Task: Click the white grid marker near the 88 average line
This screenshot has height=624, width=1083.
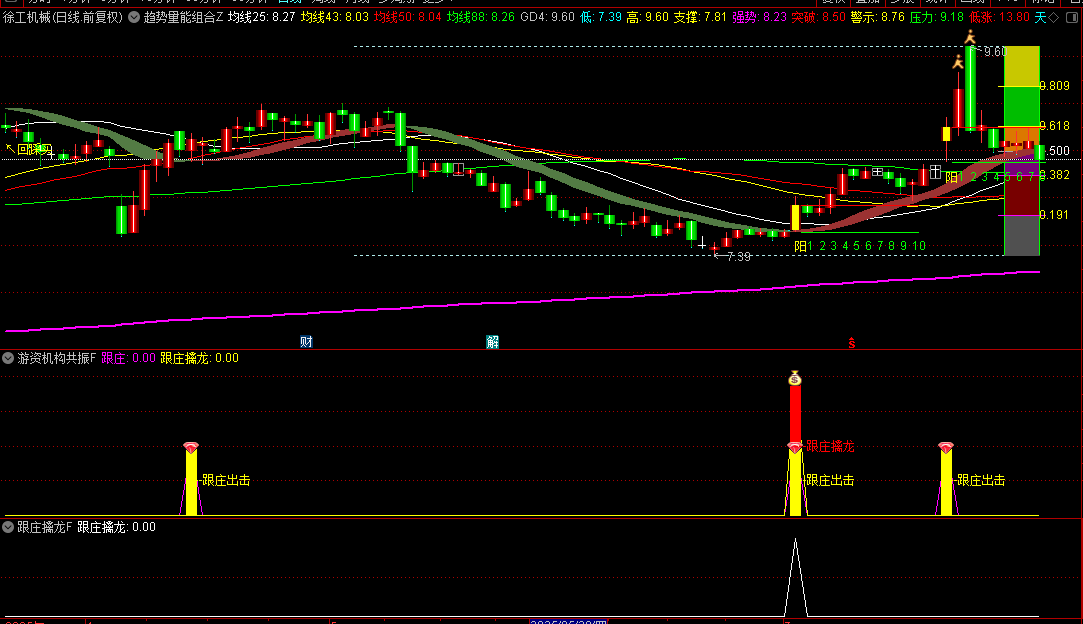Action: click(x=877, y=171)
